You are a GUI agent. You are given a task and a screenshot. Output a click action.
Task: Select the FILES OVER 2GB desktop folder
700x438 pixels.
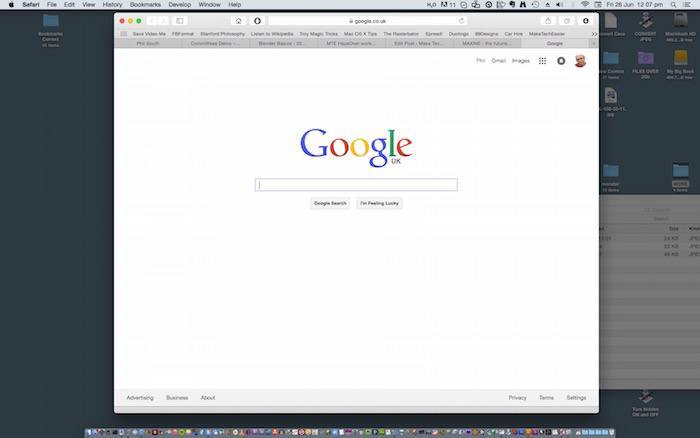tap(645, 65)
